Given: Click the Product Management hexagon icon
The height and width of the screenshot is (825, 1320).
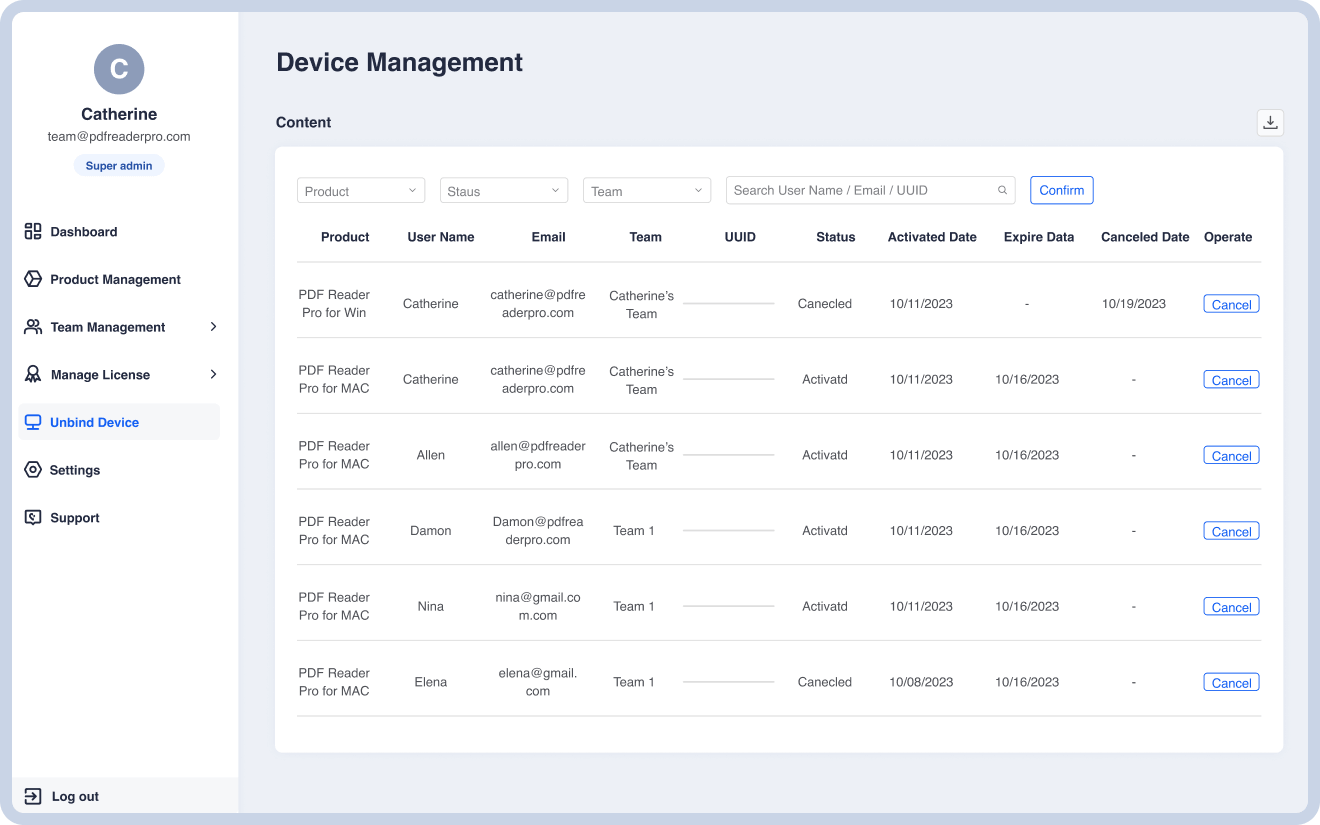Looking at the screenshot, I should [33, 279].
